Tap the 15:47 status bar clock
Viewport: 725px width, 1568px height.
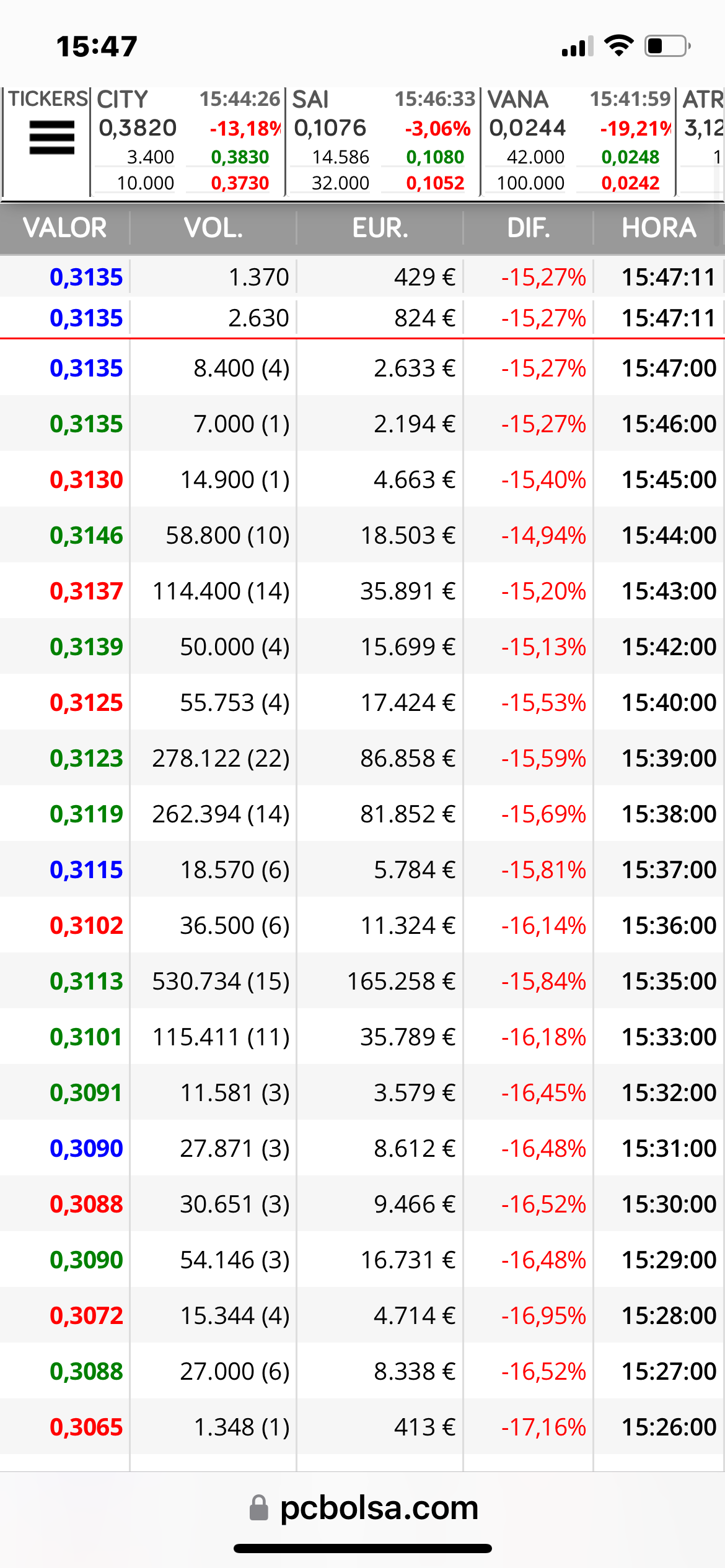click(97, 46)
